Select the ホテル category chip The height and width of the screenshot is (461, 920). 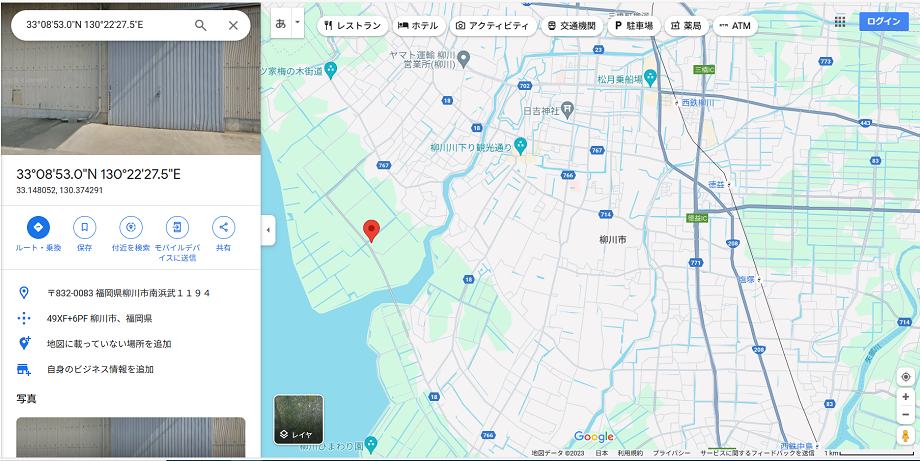pyautogui.click(x=417, y=25)
